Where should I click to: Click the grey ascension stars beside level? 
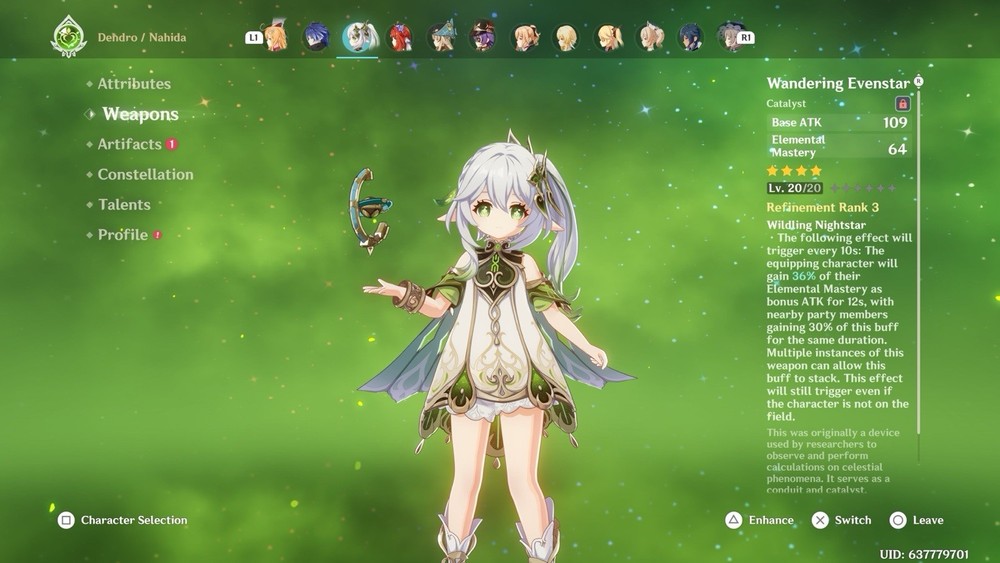coord(863,188)
